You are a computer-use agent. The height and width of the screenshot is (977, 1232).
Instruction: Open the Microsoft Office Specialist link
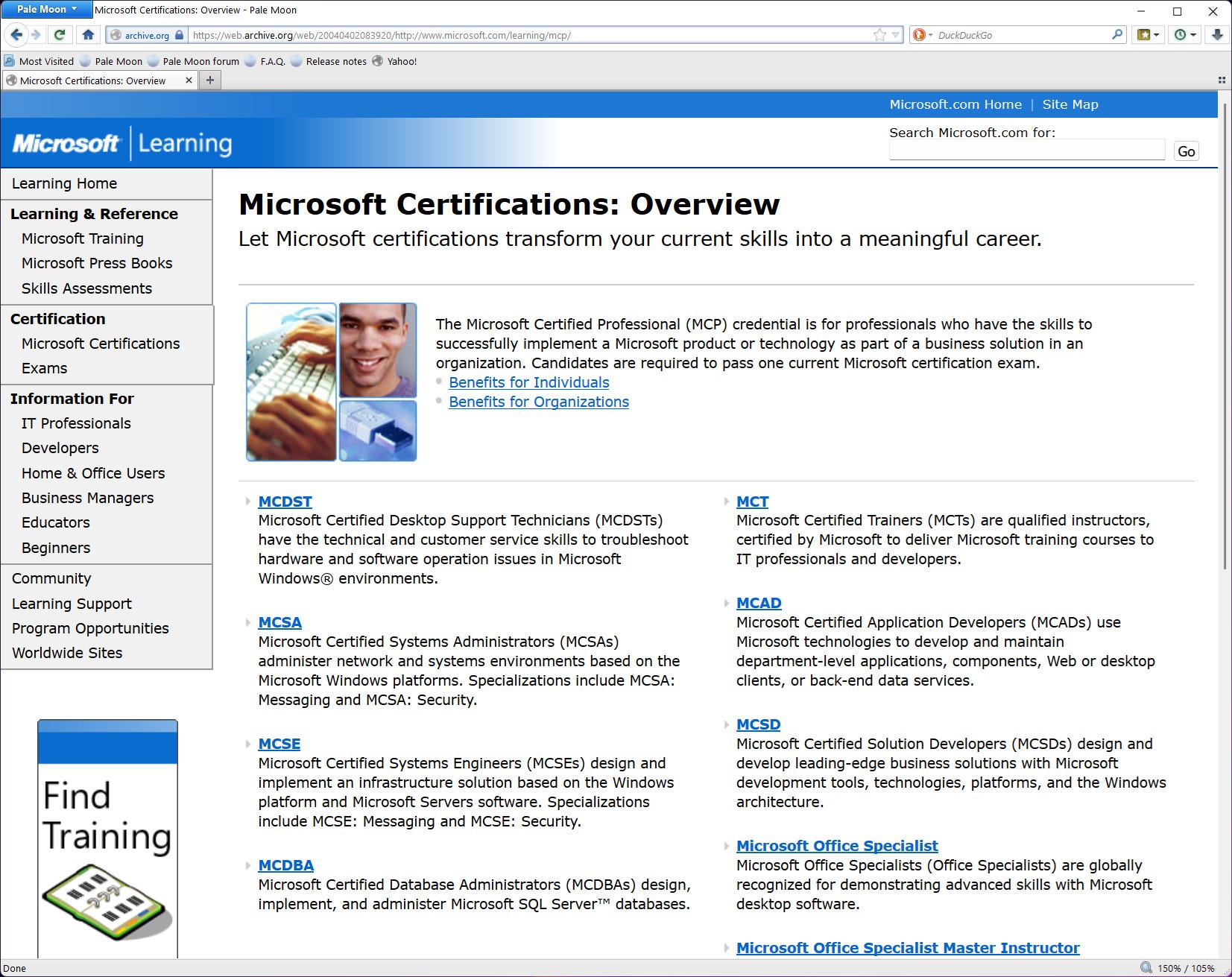click(837, 846)
